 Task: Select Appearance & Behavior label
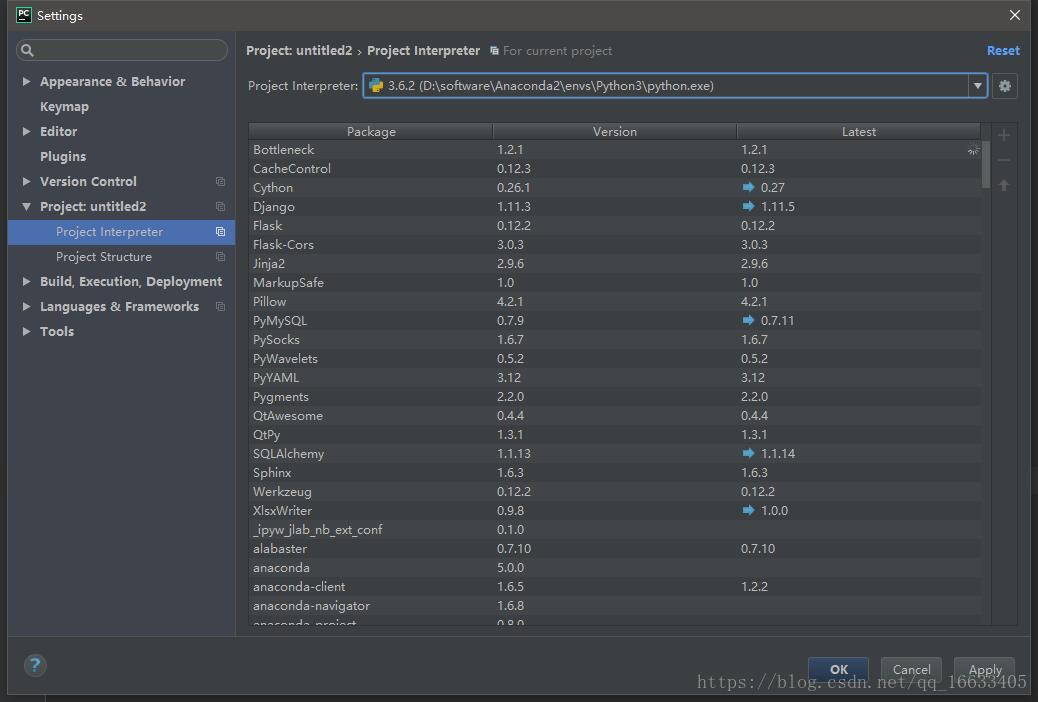[113, 81]
